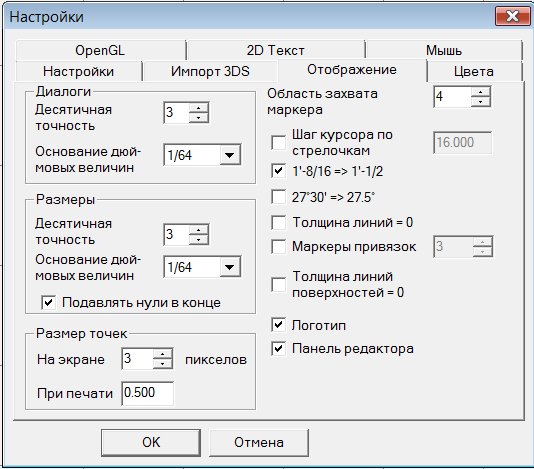Disable the Логотип checkbox

[279, 325]
